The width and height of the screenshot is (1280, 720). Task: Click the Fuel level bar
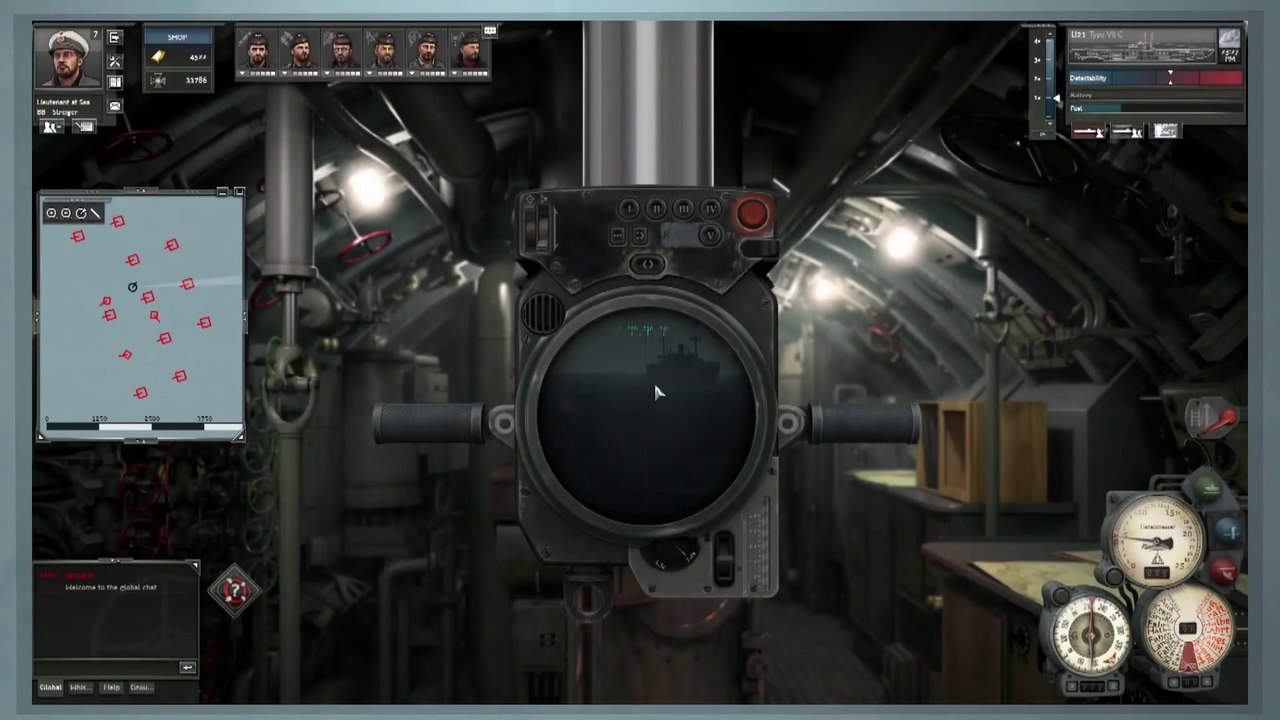click(1155, 108)
